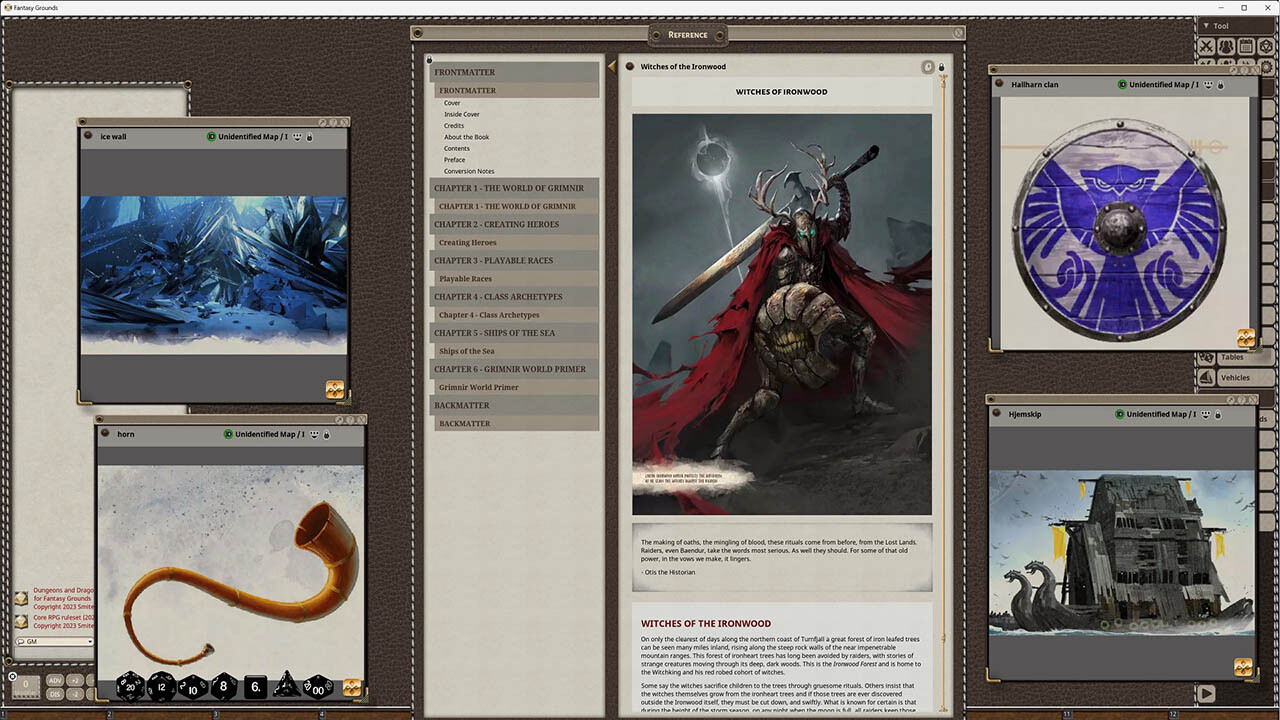1280x720 pixels.
Task: Open the GM chat mode dropdown
Action: [x=55, y=641]
